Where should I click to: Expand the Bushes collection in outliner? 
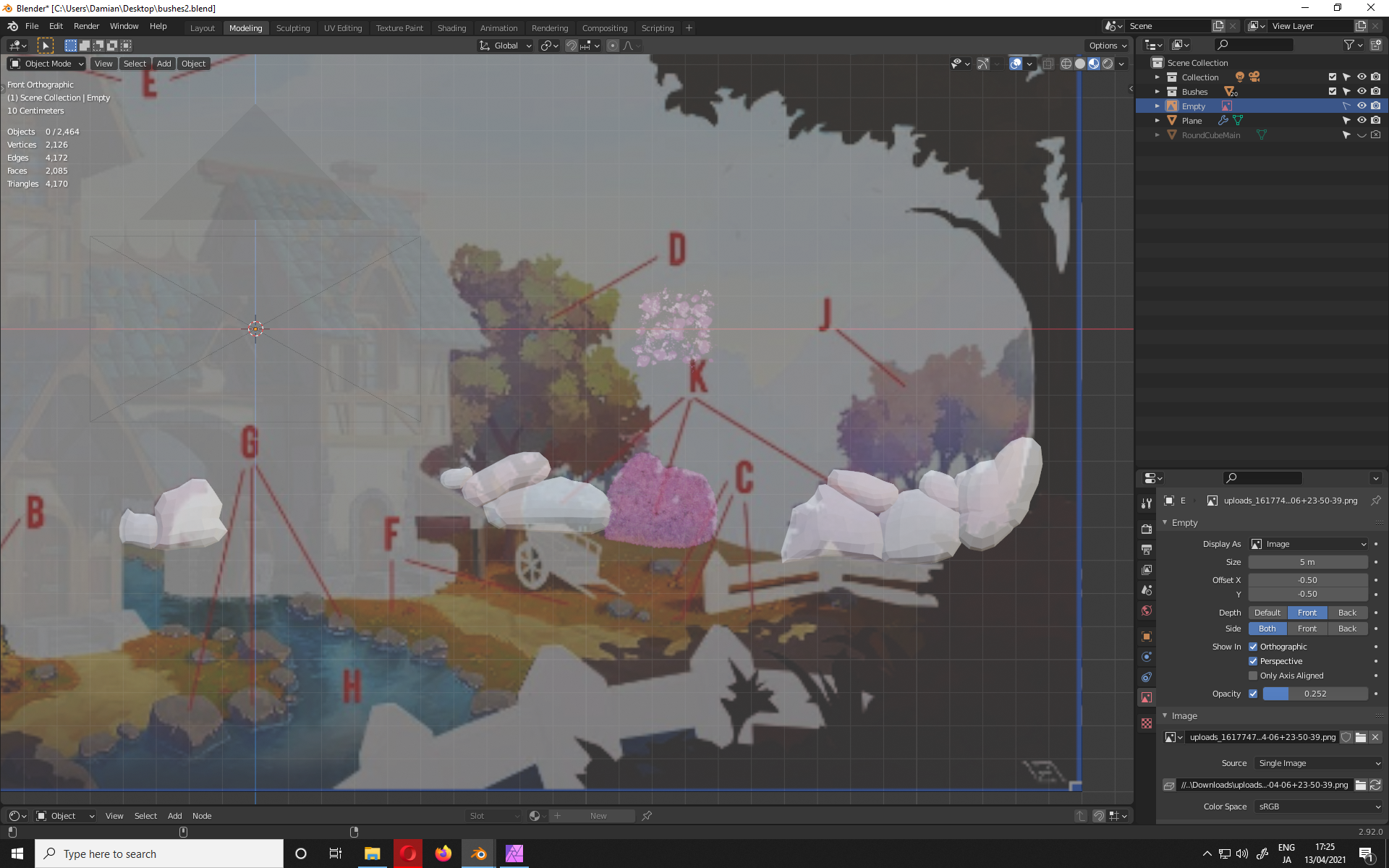(x=1157, y=92)
